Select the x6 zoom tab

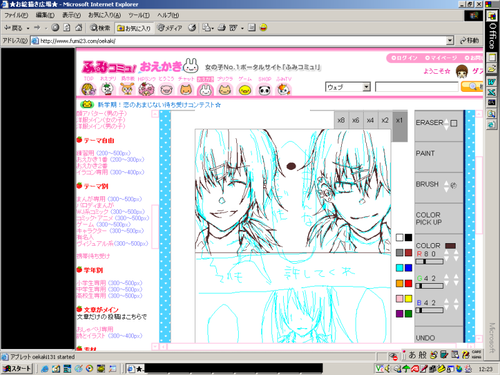pyautogui.click(x=356, y=120)
